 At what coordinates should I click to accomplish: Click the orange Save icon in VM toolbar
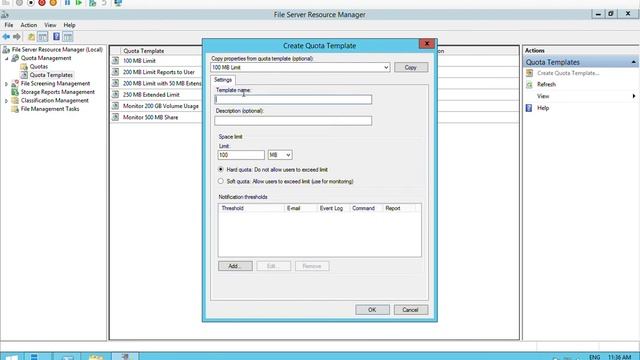pyautogui.click(x=53, y=3)
